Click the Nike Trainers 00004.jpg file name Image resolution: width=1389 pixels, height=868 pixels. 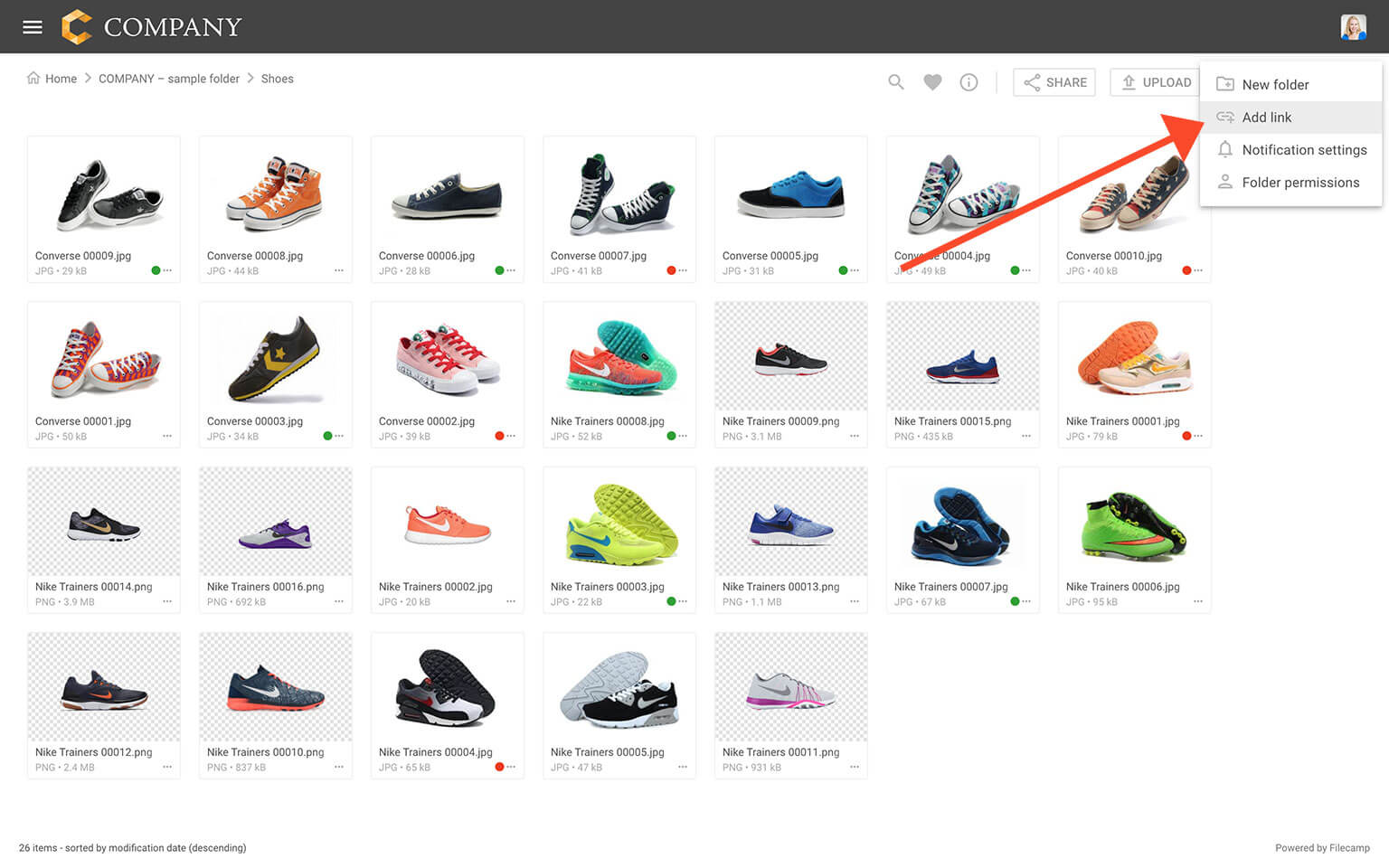pyautogui.click(x=436, y=752)
